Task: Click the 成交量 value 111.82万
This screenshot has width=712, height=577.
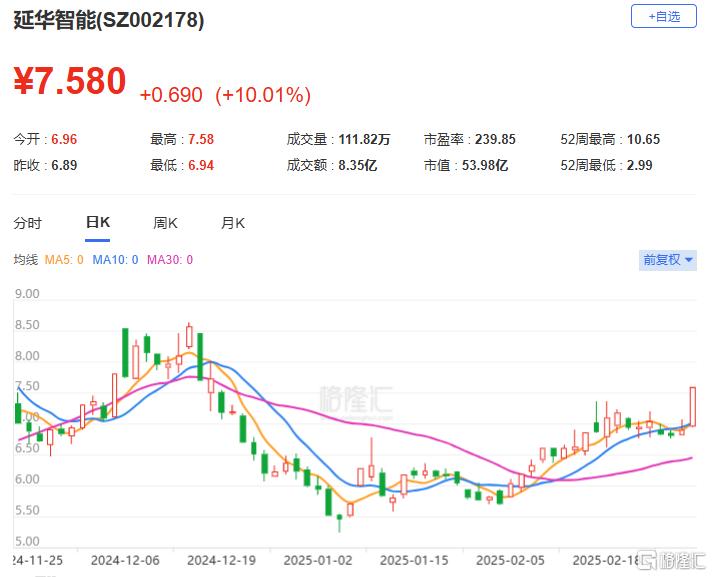Action: 365,139
